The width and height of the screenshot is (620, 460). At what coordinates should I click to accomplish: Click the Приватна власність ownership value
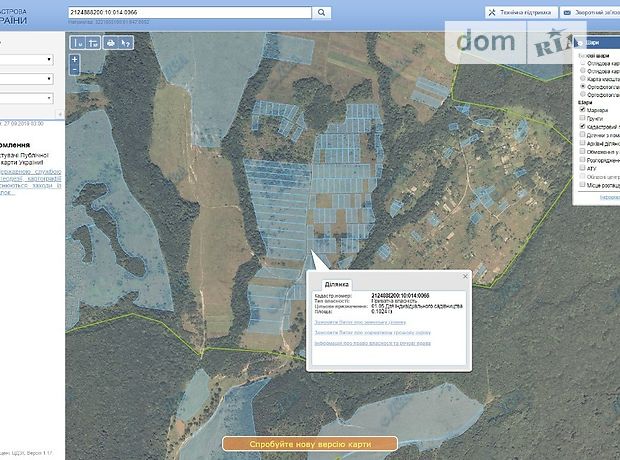click(394, 301)
